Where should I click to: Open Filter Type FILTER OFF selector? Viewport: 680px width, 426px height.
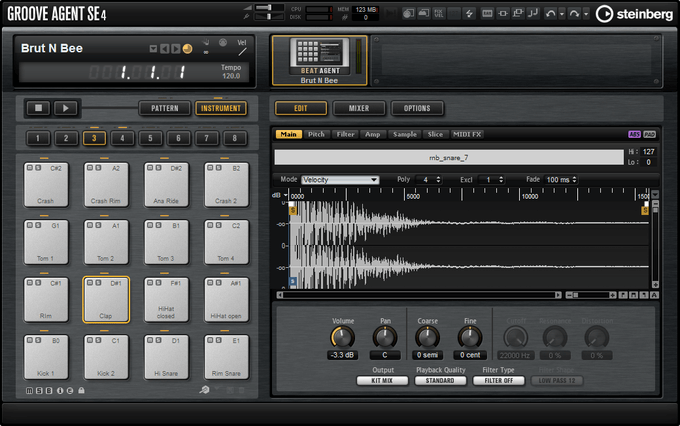coord(499,380)
